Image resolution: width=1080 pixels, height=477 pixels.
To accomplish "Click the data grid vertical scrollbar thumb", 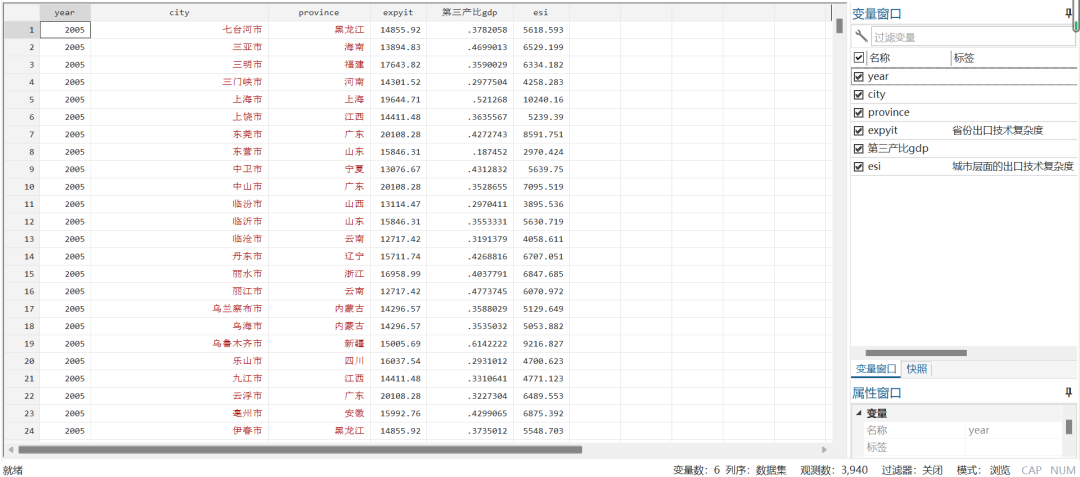I will [x=840, y=25].
